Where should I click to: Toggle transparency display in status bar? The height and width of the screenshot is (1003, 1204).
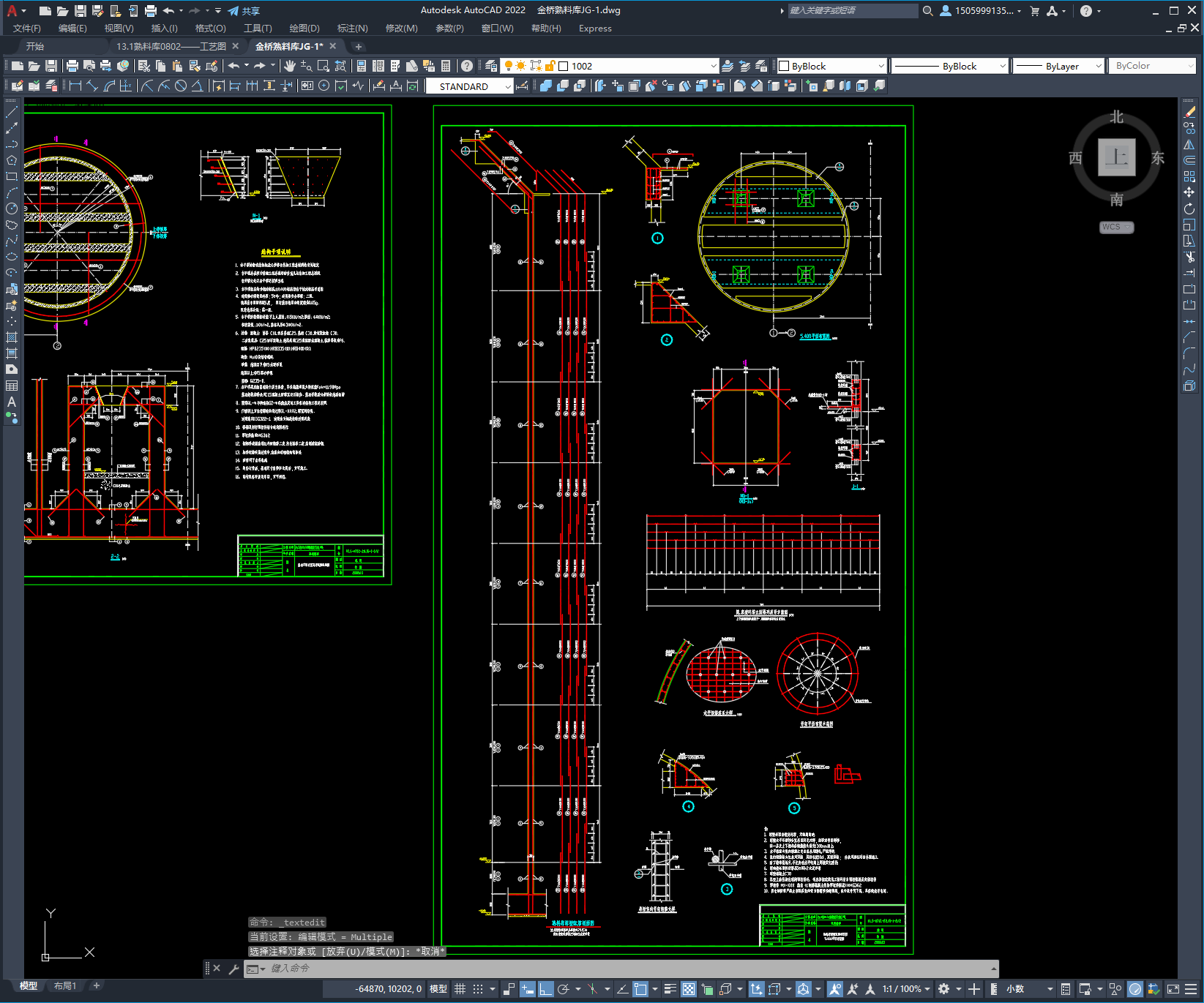(689, 988)
